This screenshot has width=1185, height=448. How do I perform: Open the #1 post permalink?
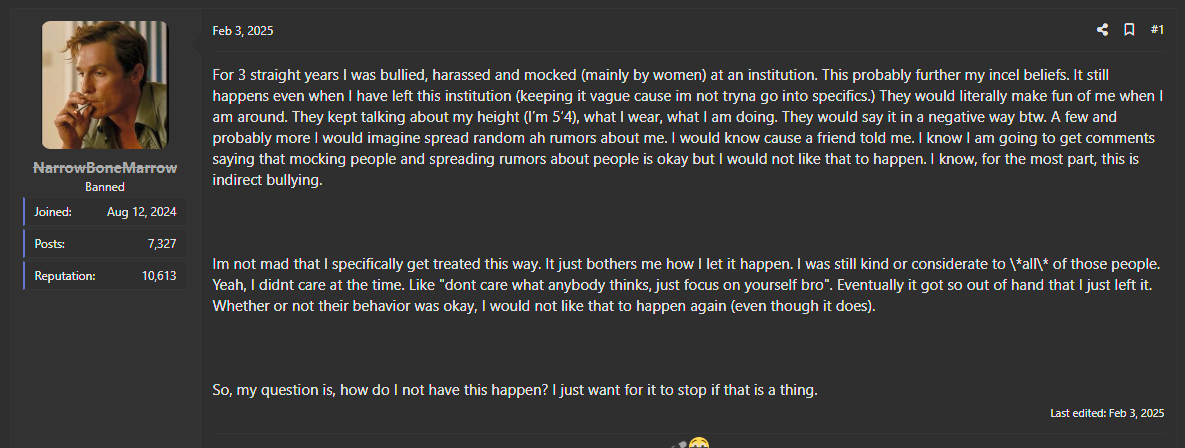tap(1157, 30)
